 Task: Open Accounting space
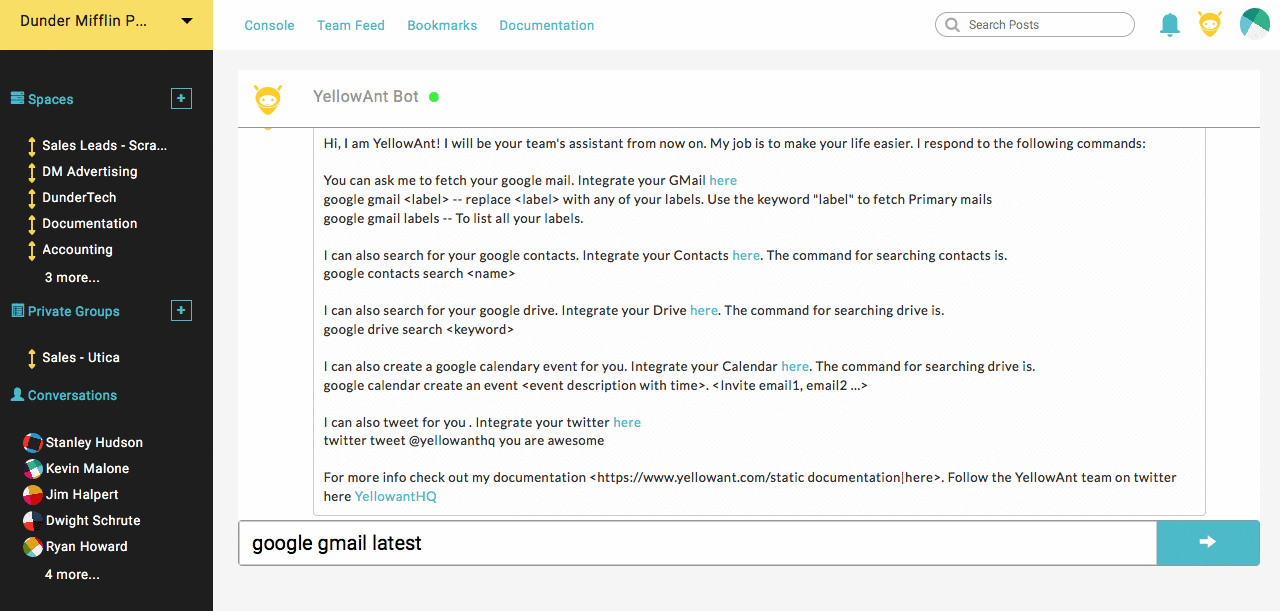77,249
